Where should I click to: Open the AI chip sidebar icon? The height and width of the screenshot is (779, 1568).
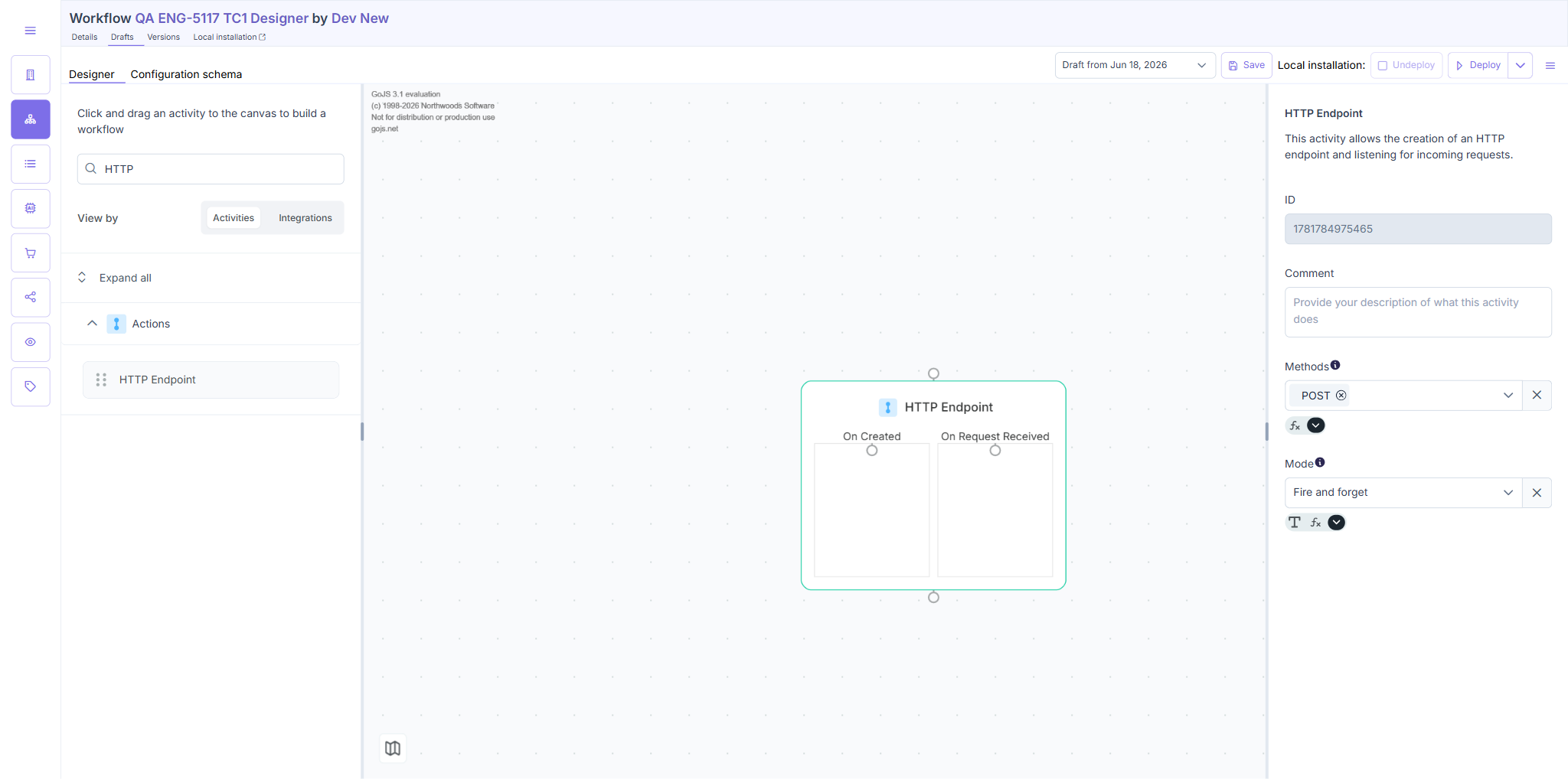[31, 208]
